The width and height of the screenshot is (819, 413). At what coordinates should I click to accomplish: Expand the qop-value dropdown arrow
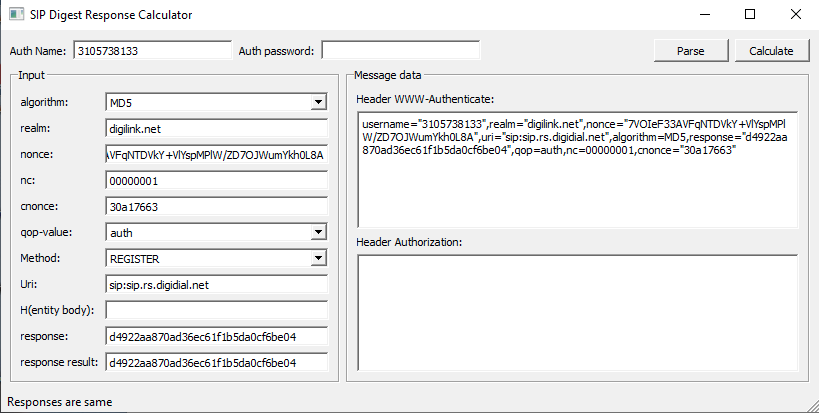318,232
